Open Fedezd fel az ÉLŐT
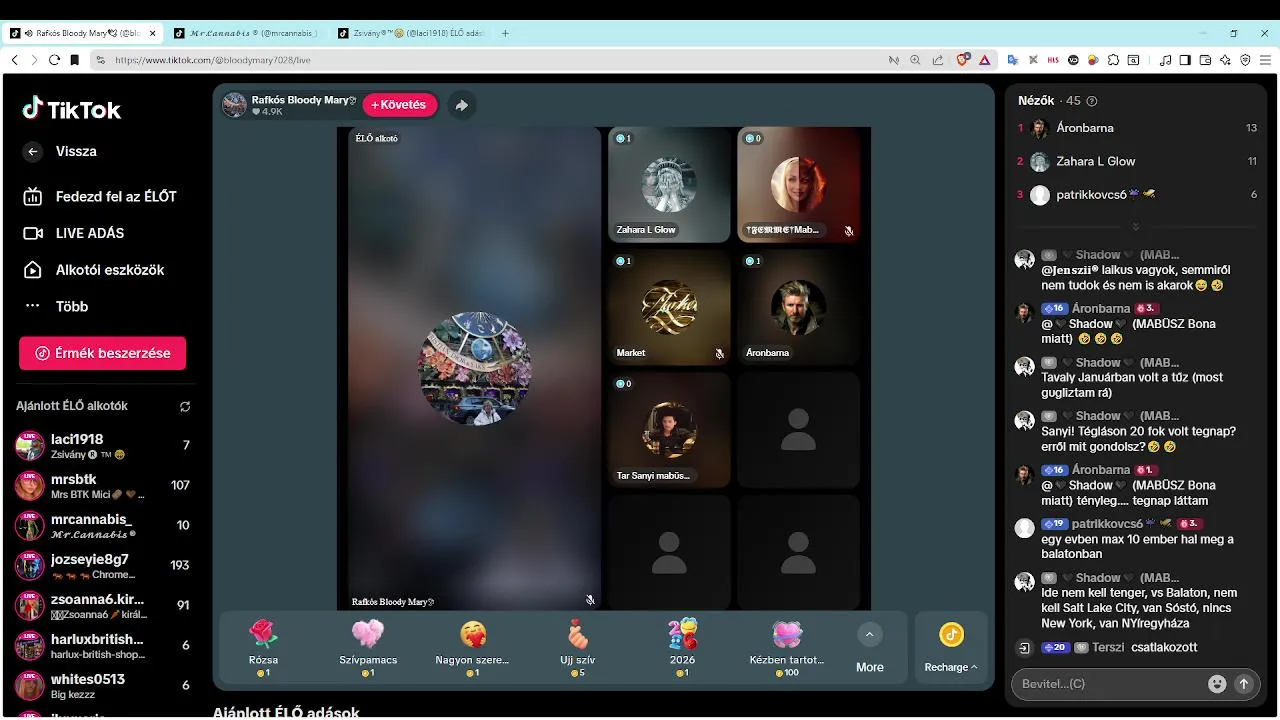1280x720 pixels. (x=99, y=197)
